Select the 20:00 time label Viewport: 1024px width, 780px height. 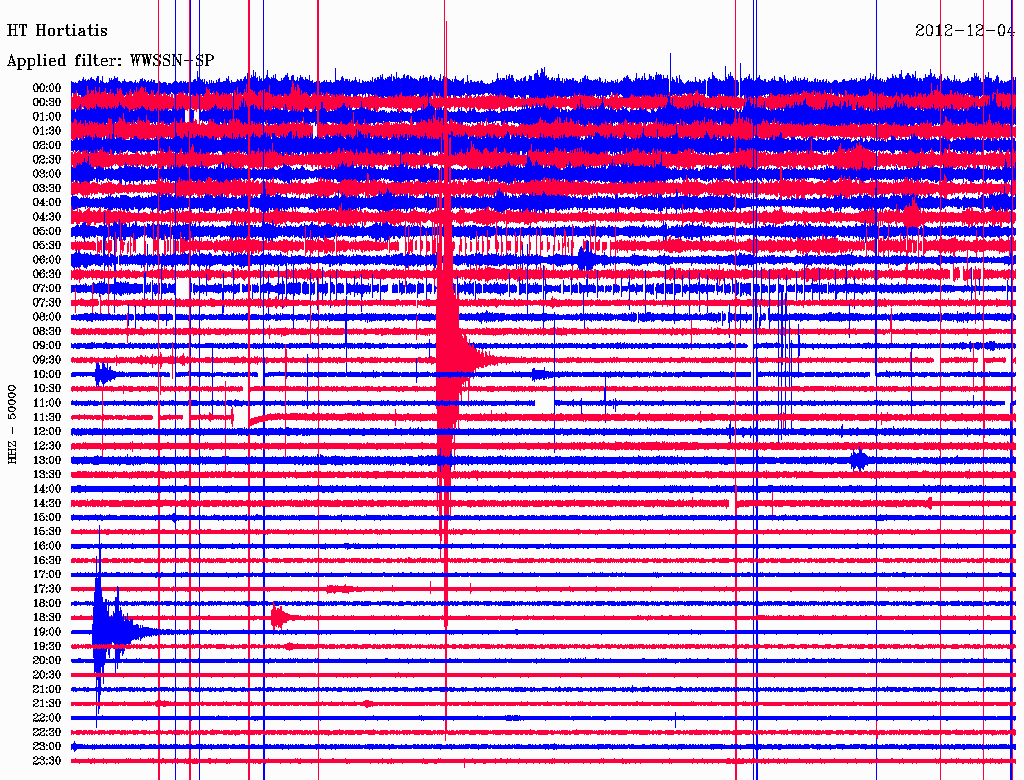pyautogui.click(x=47, y=660)
